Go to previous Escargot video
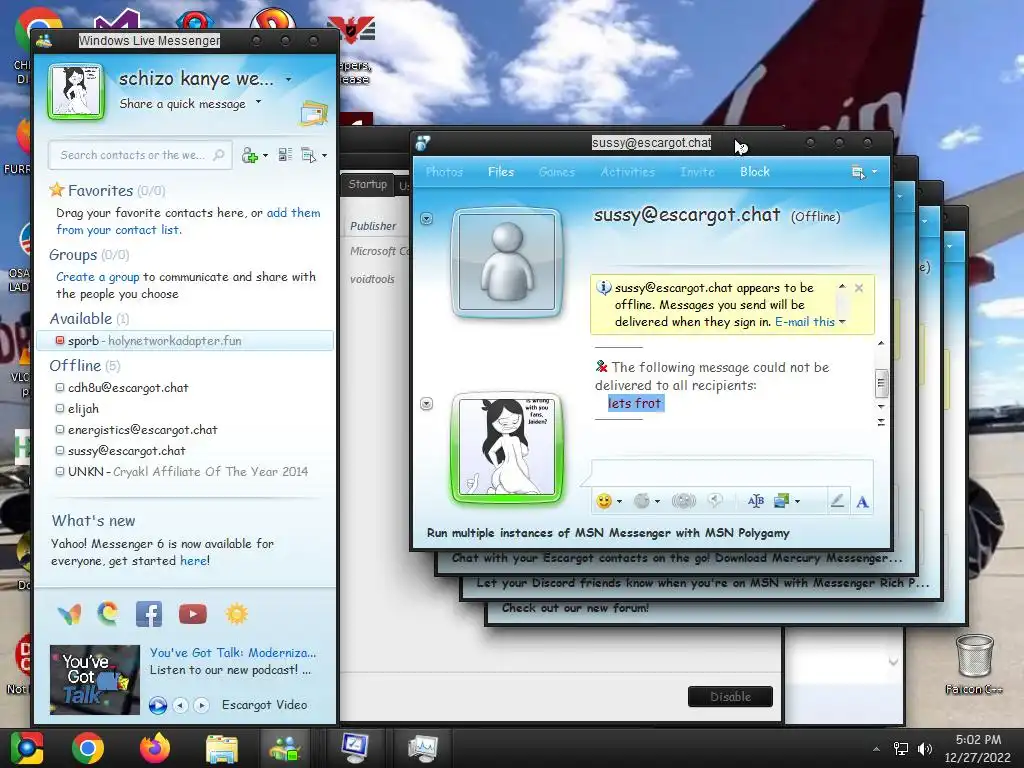This screenshot has width=1024, height=768. 180,705
